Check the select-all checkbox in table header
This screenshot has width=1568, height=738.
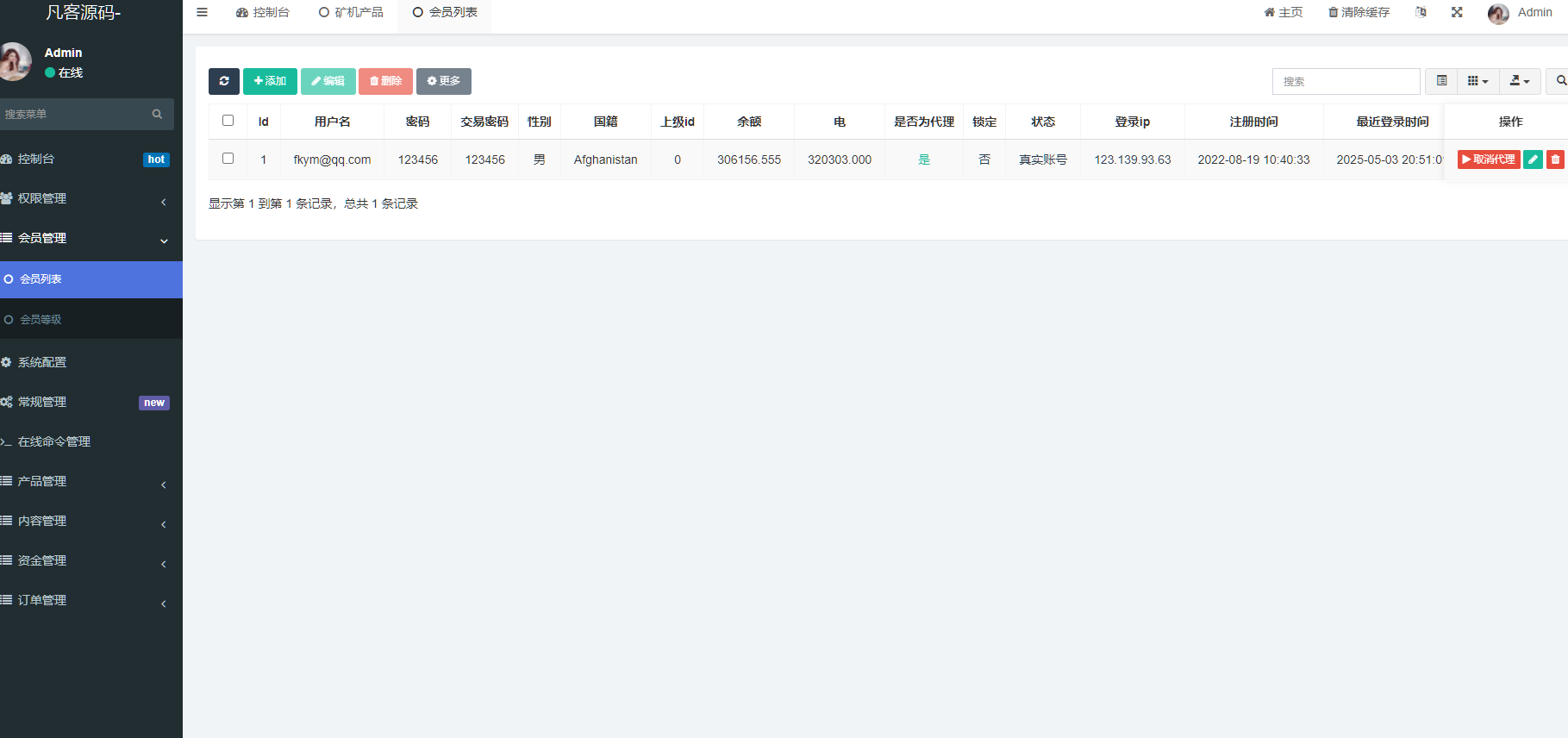point(228,121)
